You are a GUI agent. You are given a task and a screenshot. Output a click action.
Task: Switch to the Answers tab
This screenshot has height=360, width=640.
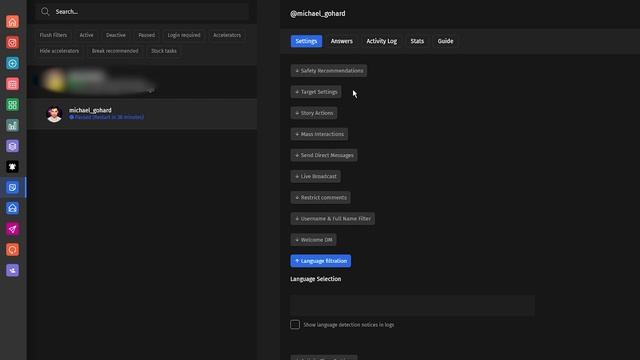pos(342,41)
